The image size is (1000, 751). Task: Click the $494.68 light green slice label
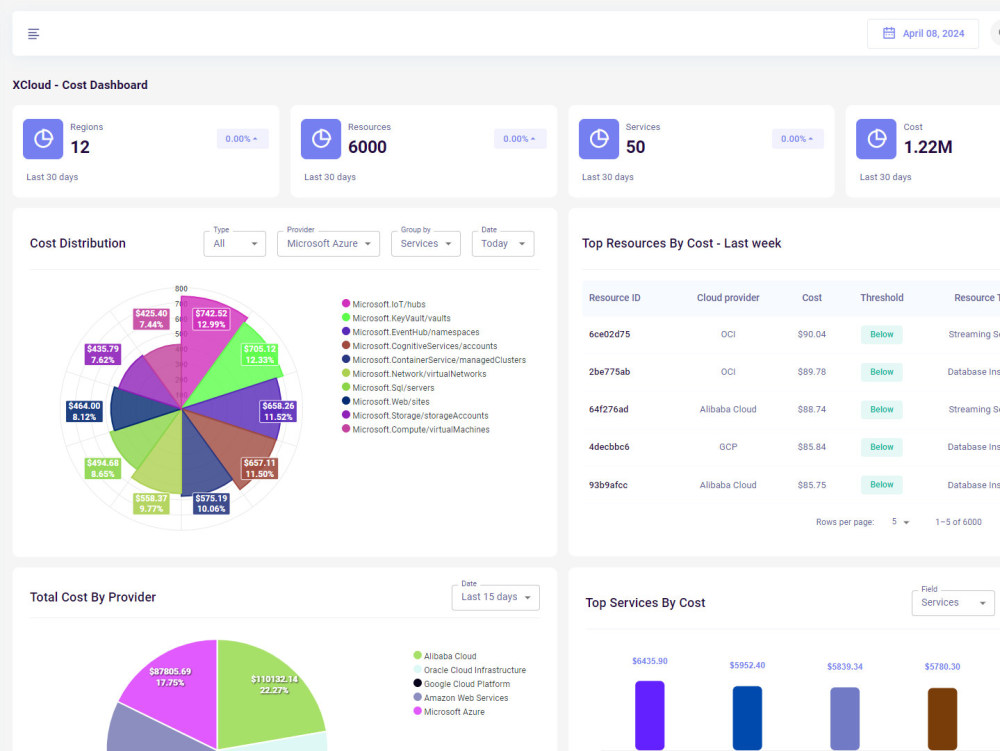pos(103,469)
